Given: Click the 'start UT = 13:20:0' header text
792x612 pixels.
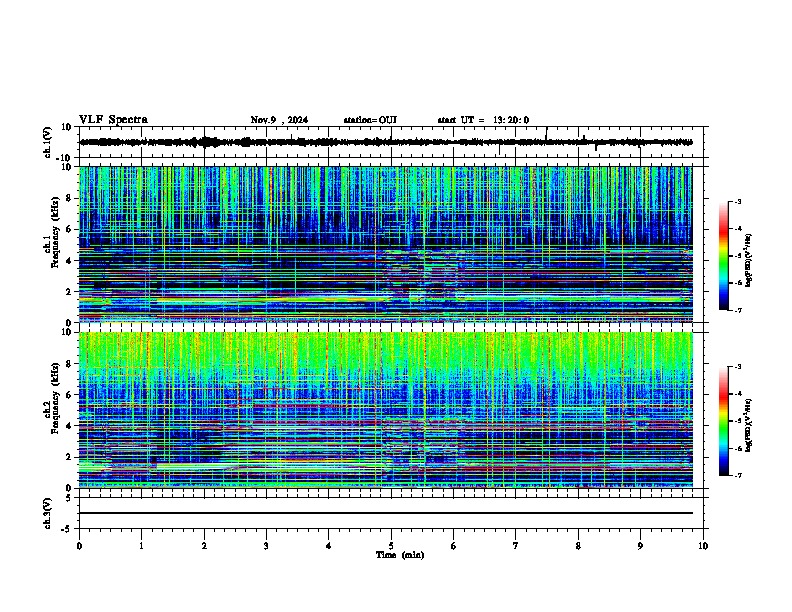Looking at the screenshot, I should click(483, 120).
